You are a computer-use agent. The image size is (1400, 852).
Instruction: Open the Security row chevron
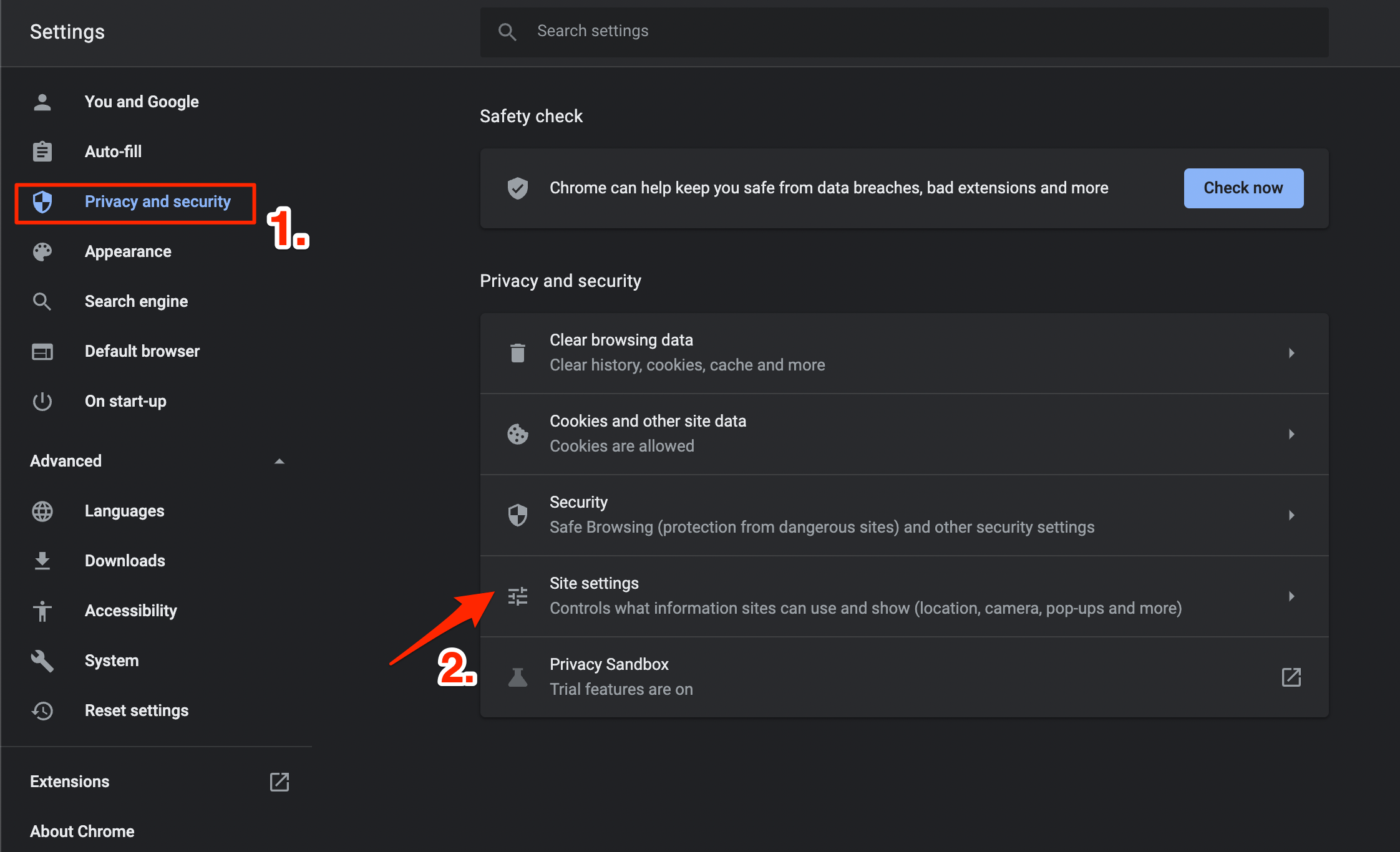(x=1291, y=515)
